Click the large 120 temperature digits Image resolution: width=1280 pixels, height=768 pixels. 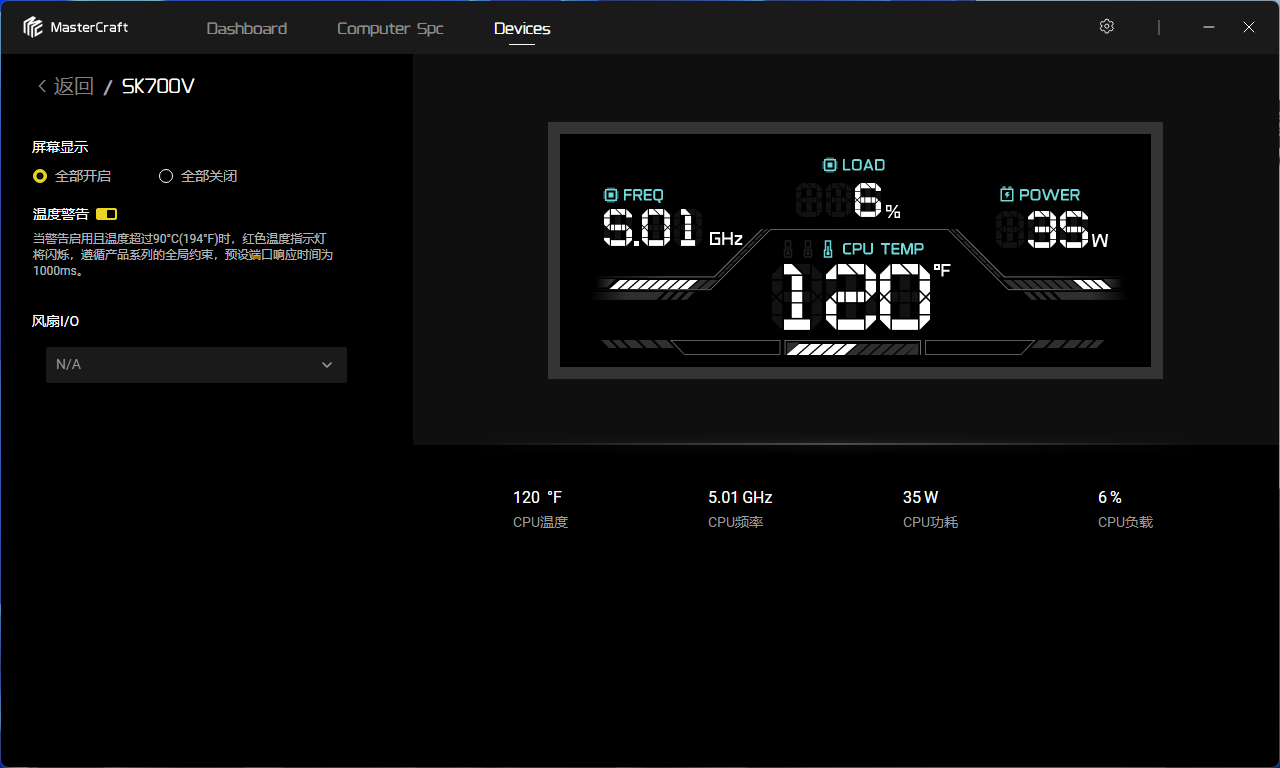(856, 298)
